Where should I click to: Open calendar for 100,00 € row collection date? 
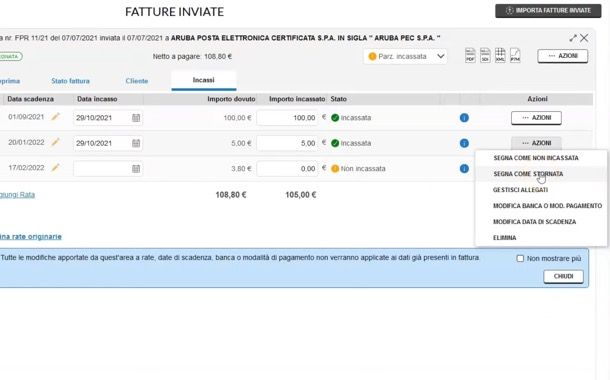[x=136, y=118]
